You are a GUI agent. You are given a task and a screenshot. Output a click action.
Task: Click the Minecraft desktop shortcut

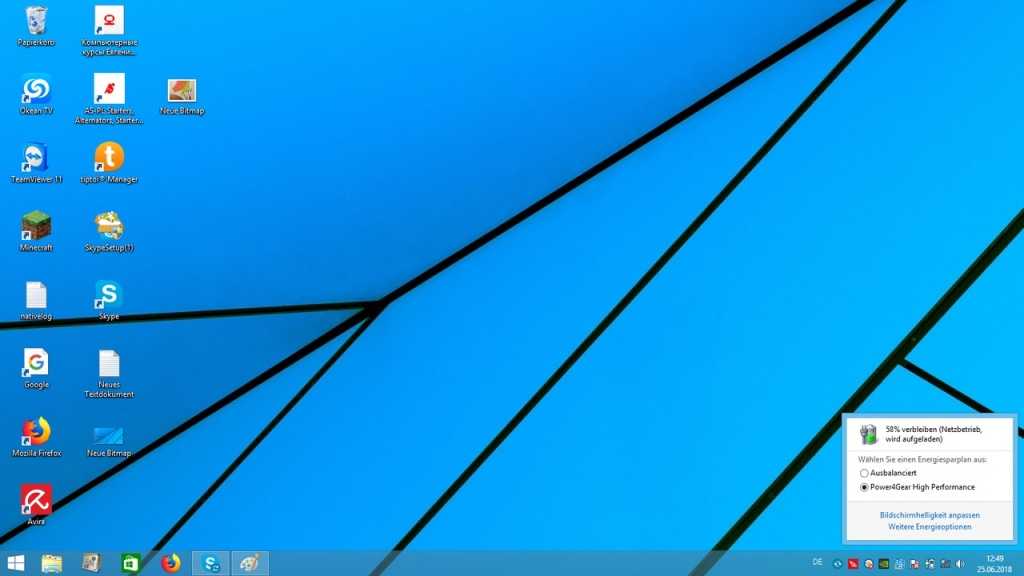pyautogui.click(x=36, y=226)
